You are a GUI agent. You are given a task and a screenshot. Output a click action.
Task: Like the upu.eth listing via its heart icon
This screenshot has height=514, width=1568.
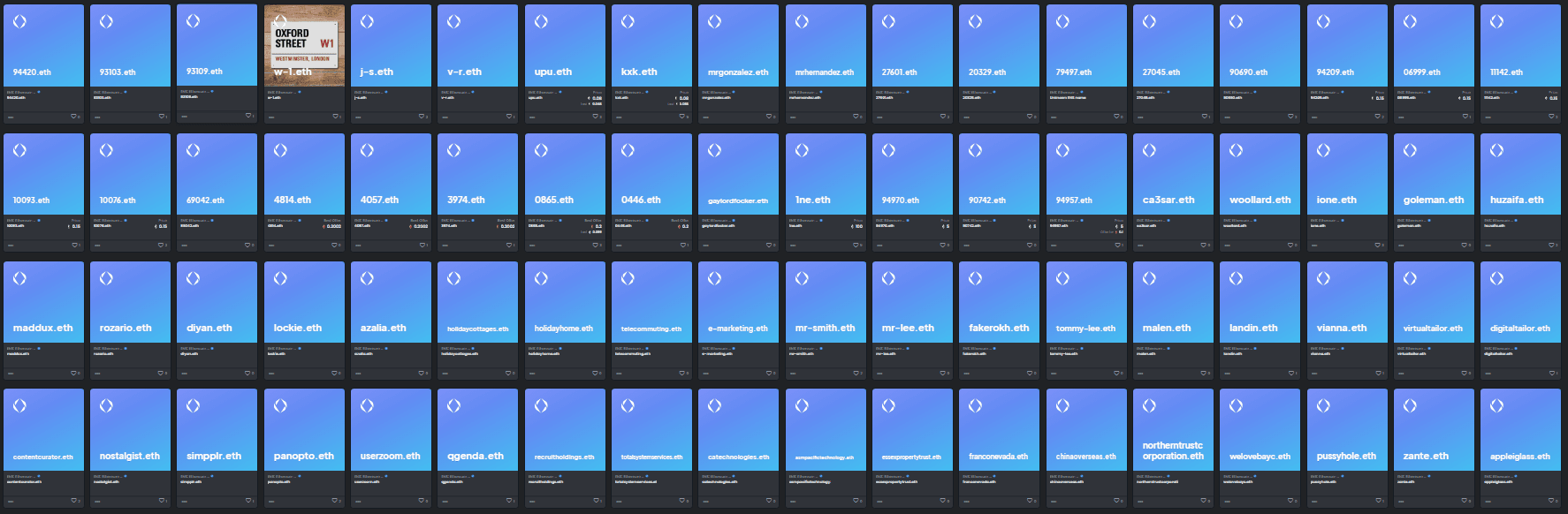(x=595, y=117)
